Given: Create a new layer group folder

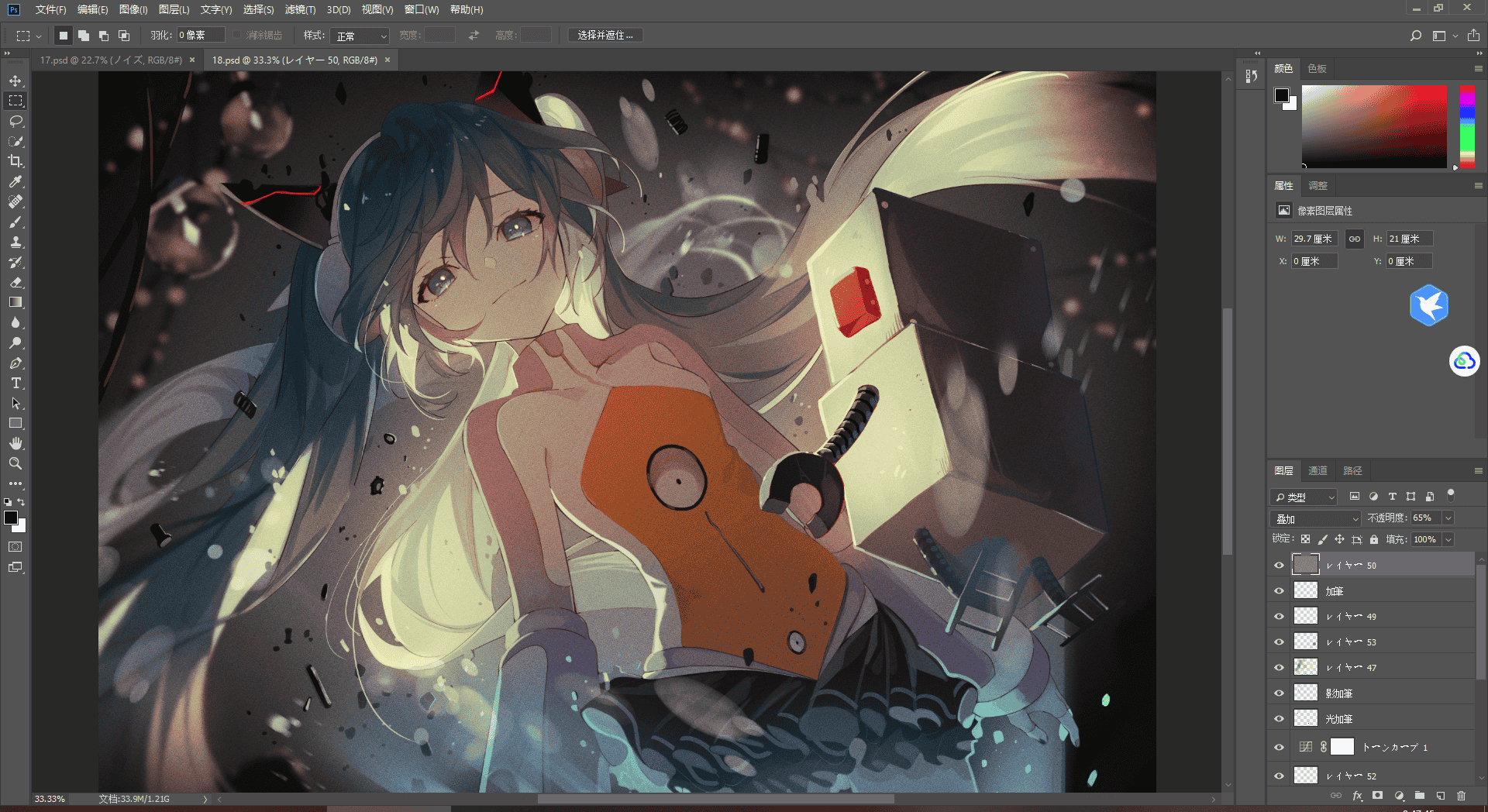Looking at the screenshot, I should (1419, 796).
